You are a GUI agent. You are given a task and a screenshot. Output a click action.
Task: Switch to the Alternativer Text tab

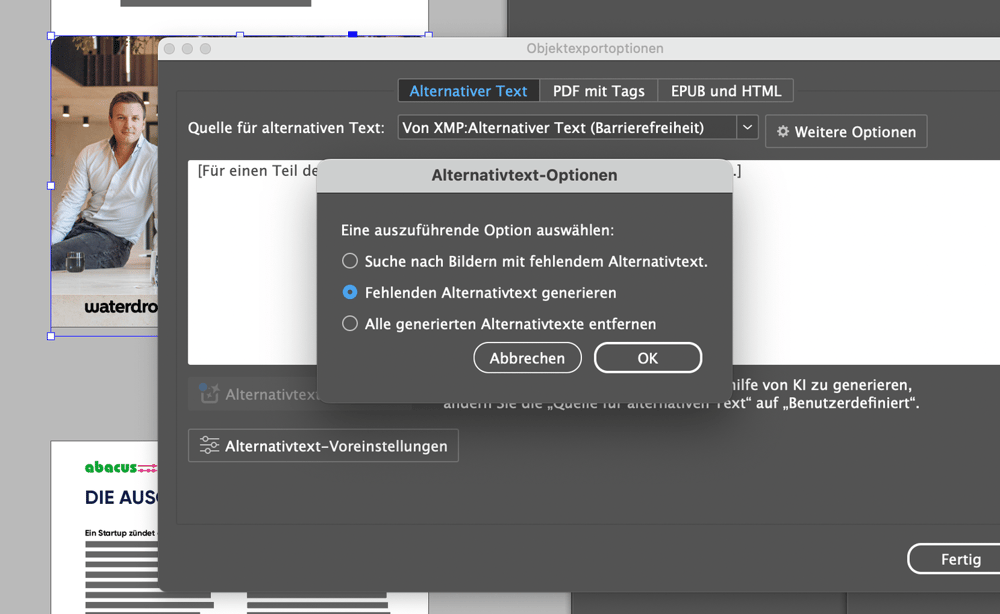[x=468, y=91]
